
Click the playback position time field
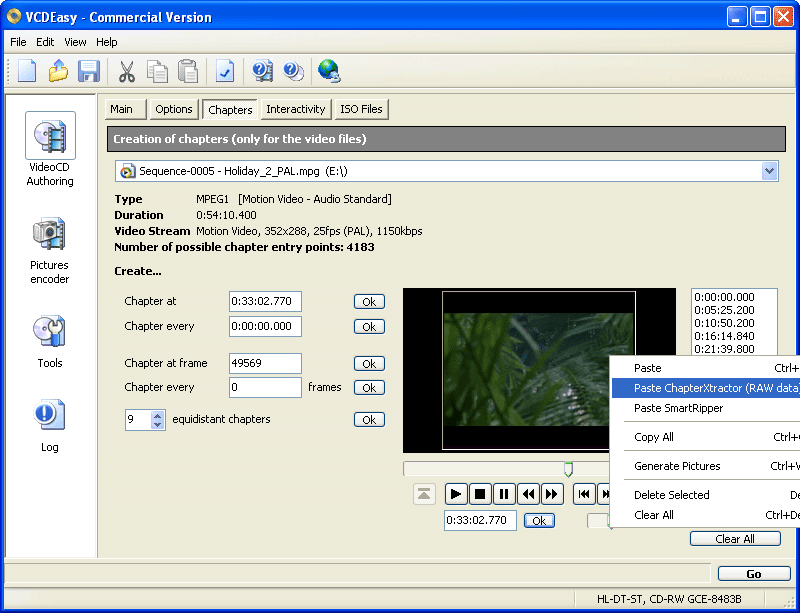(x=480, y=521)
